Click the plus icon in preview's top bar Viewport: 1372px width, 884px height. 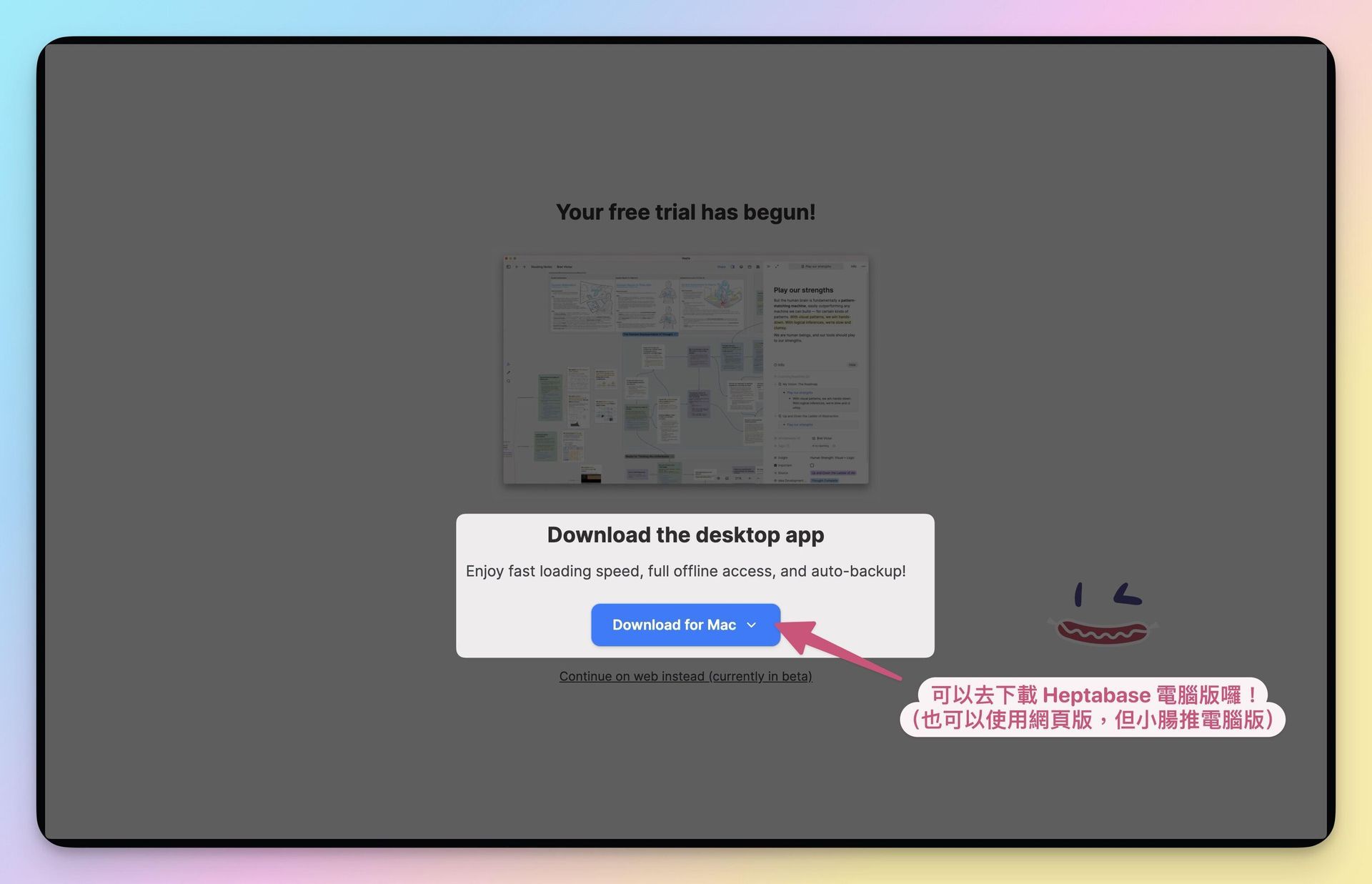point(525,267)
